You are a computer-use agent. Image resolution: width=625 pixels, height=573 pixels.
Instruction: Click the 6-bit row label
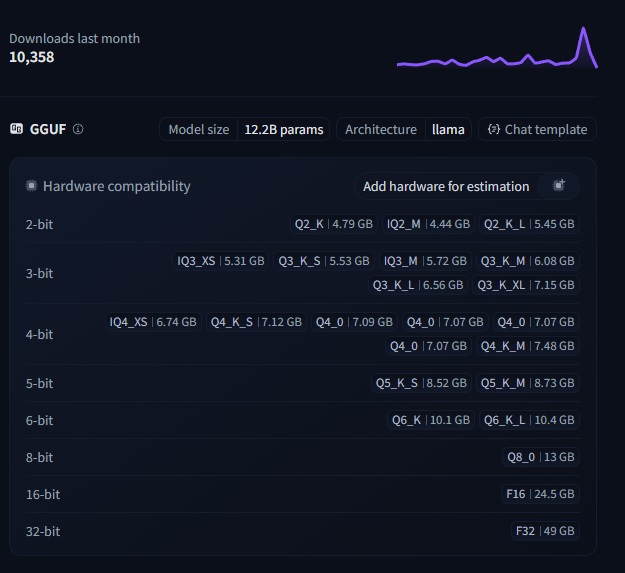point(39,420)
